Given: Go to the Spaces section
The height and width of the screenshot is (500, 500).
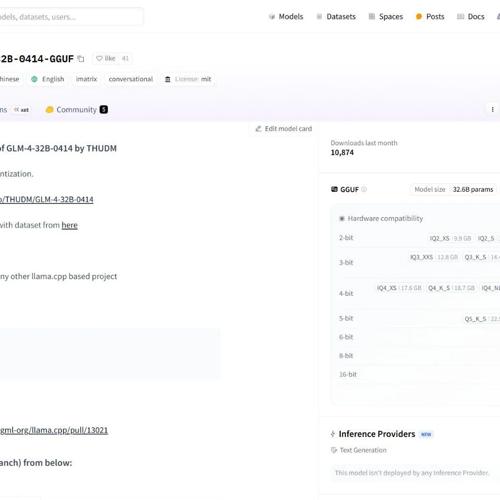Looking at the screenshot, I should coord(386,17).
